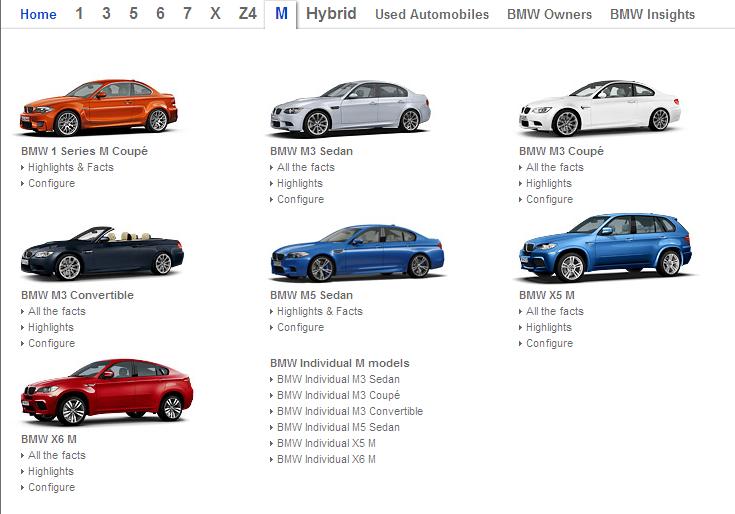Switch to the Hybrid tab
The image size is (735, 514).
pyautogui.click(x=331, y=15)
